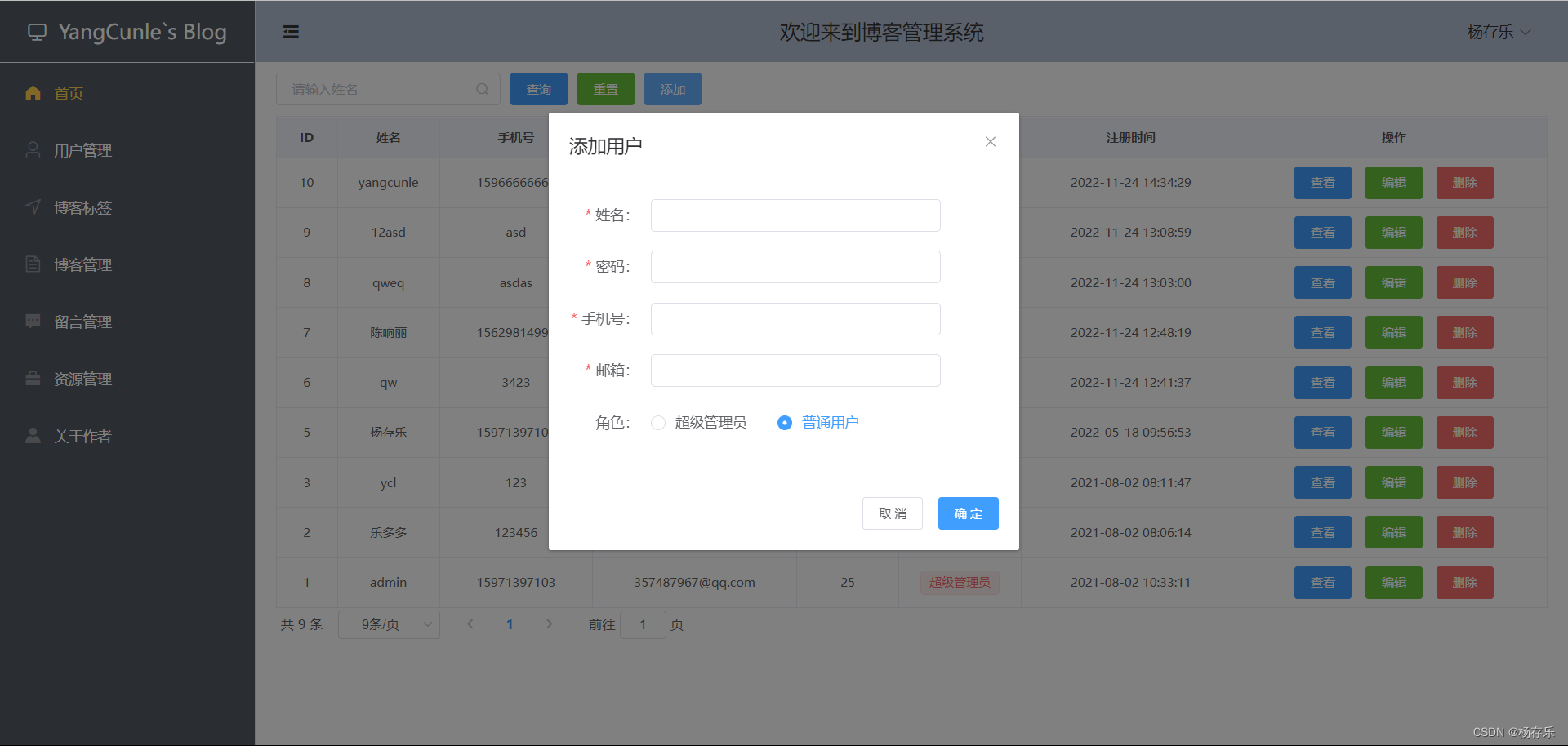Open 关于作者 menu item
The image size is (1568, 746).
[x=127, y=436]
